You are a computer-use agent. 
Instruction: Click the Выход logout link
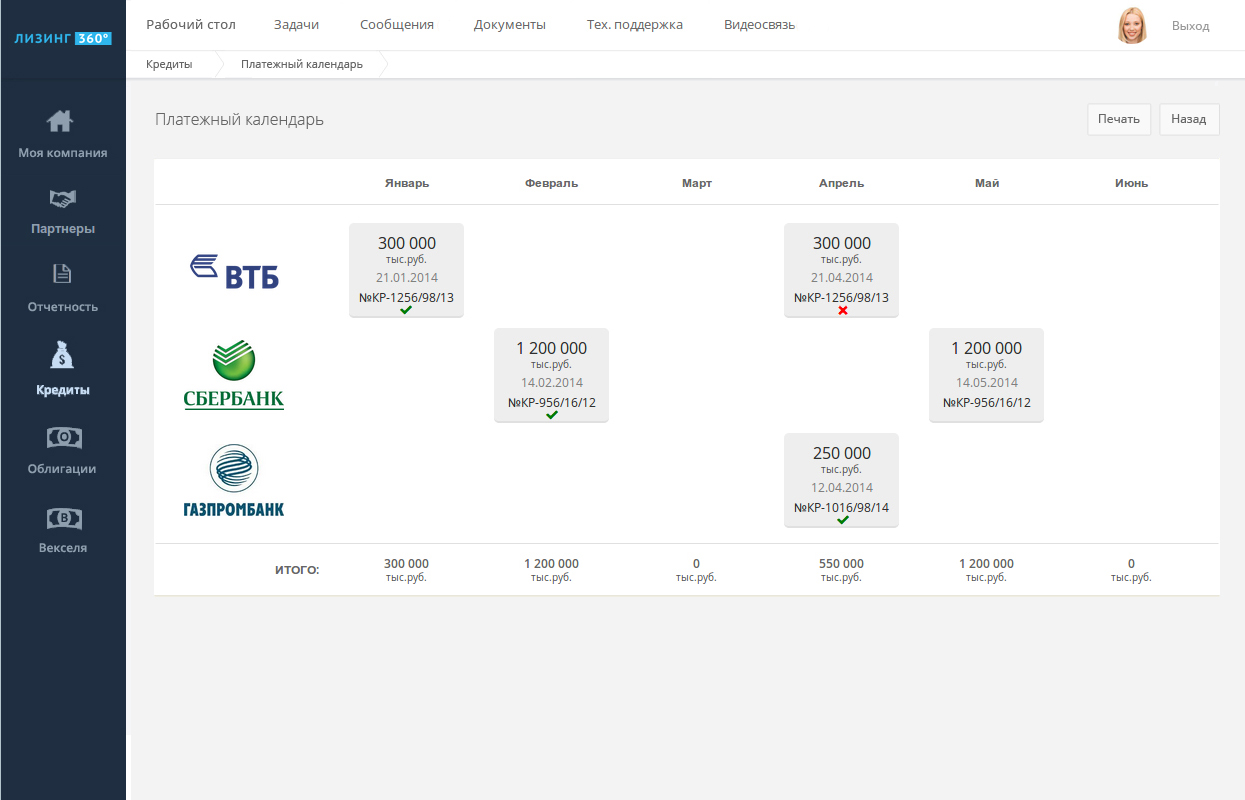click(x=1190, y=26)
